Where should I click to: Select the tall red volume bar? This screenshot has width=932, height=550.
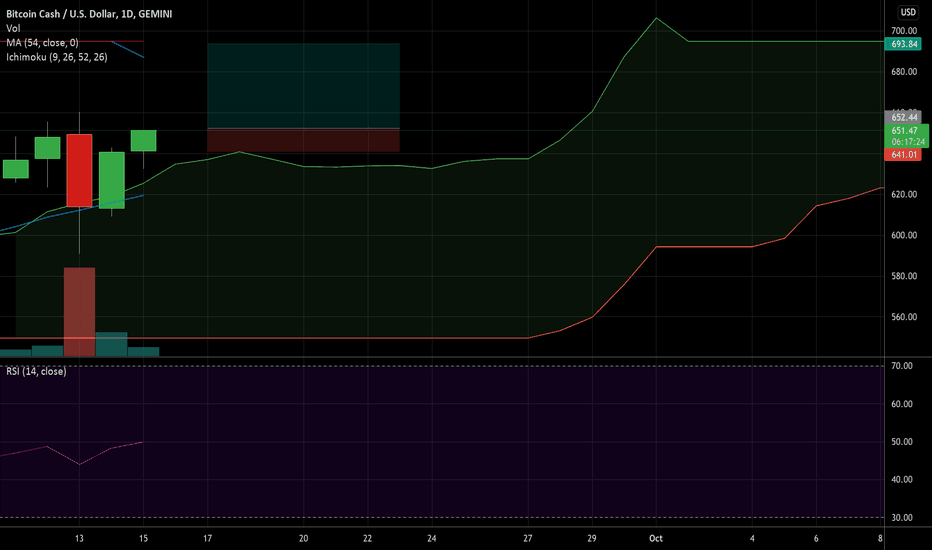coord(79,312)
